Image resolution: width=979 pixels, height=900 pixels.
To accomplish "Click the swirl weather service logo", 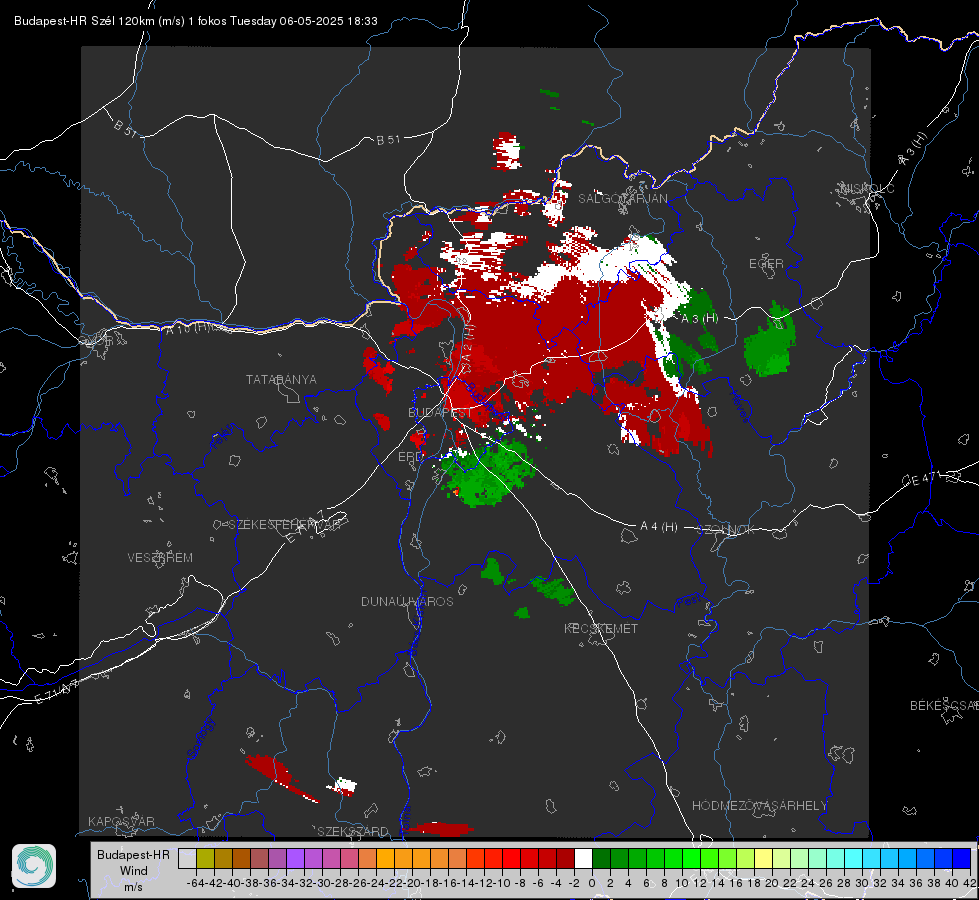I will [x=34, y=866].
